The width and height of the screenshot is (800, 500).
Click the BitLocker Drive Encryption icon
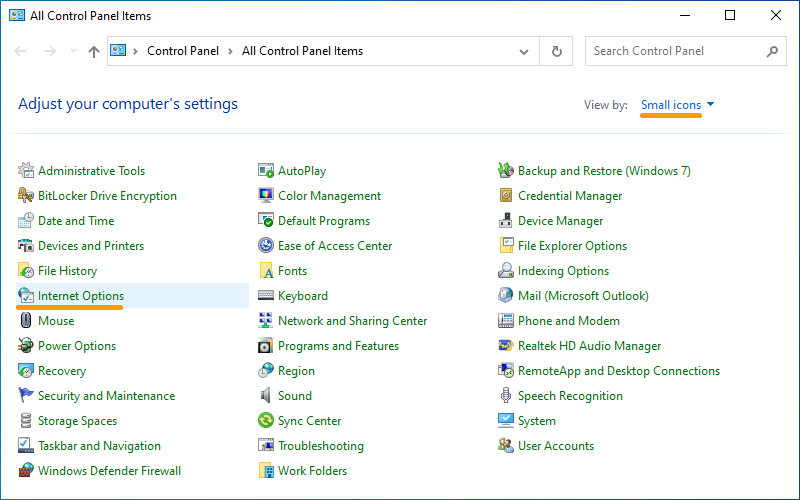pos(26,196)
